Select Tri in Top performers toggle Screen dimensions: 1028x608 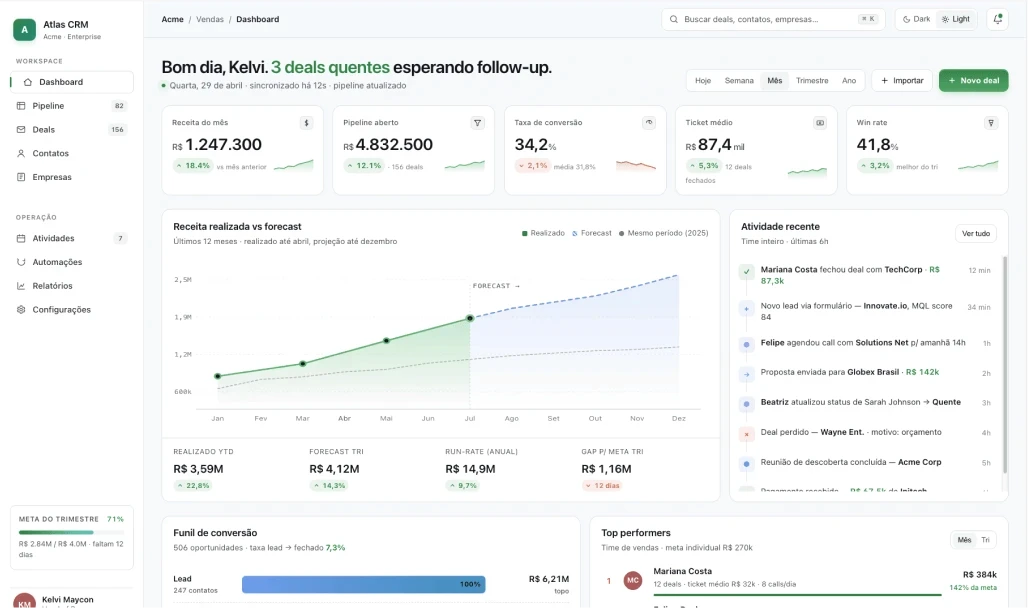[985, 540]
